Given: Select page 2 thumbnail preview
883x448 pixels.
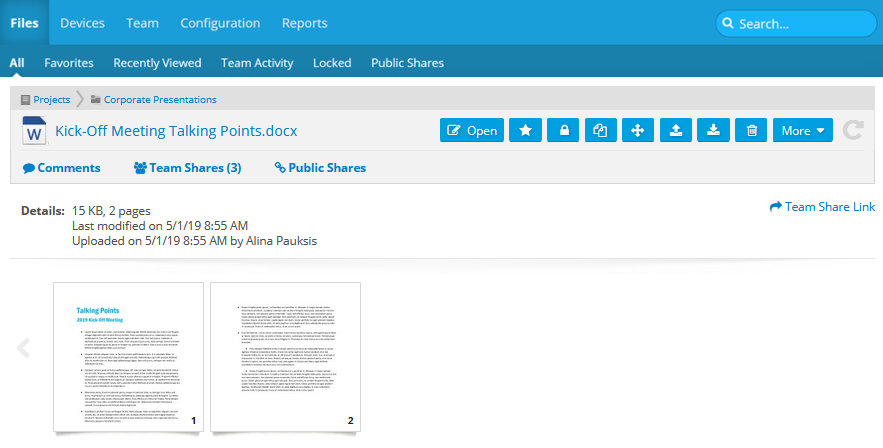Looking at the screenshot, I should (x=285, y=357).
